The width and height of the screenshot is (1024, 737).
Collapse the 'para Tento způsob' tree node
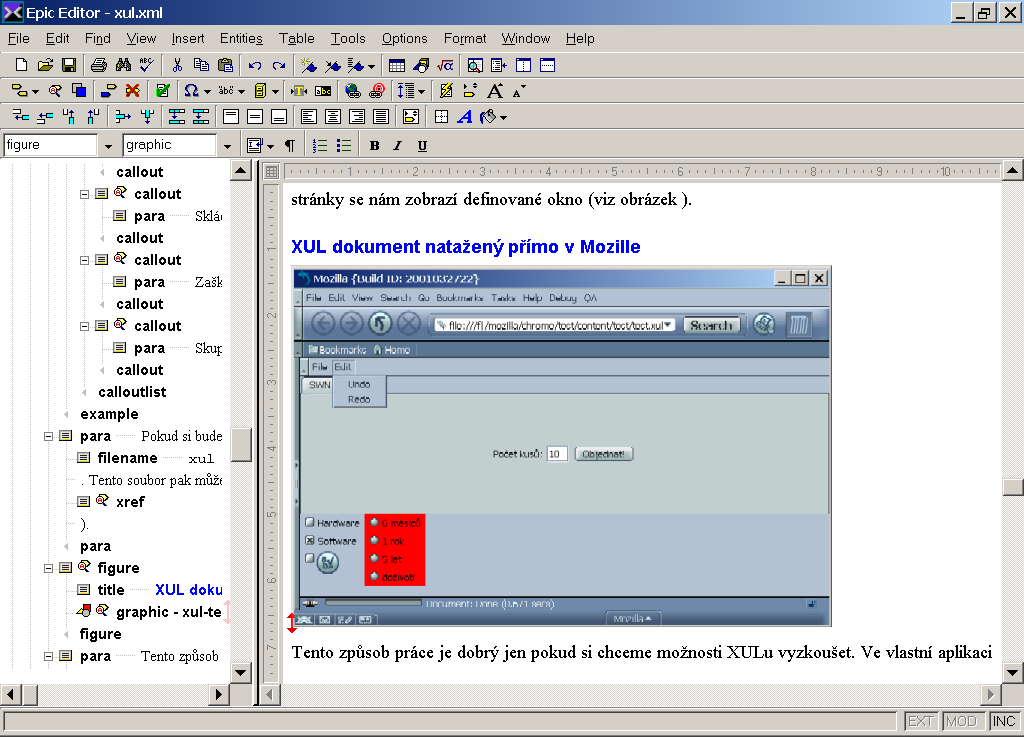48,656
